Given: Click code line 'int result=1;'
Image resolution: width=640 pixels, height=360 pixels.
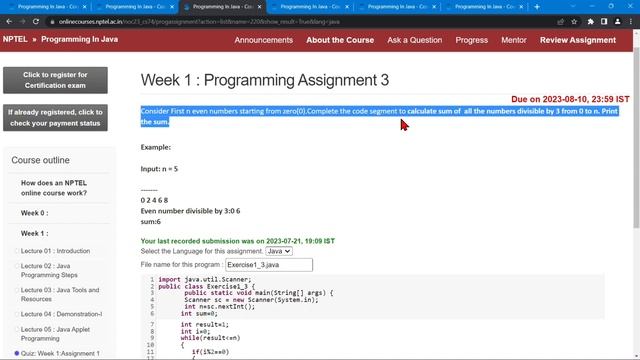Looking at the screenshot, I should click(x=205, y=325).
